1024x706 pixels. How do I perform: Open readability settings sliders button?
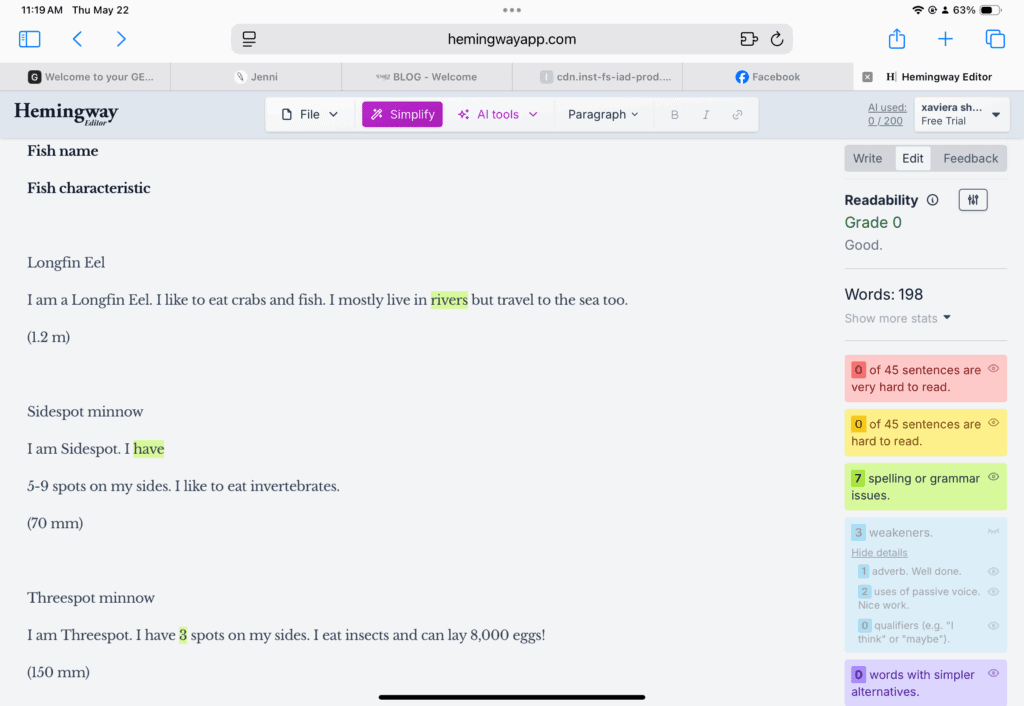coord(973,200)
